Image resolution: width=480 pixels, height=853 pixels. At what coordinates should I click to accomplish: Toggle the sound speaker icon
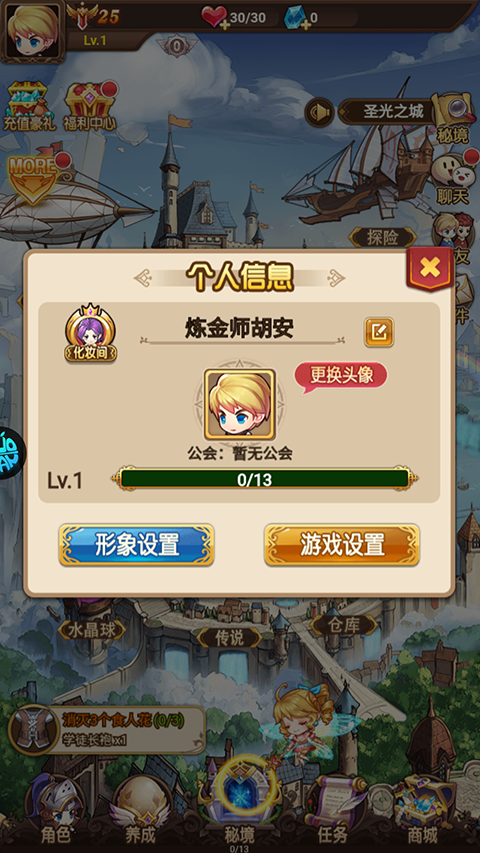tap(319, 113)
